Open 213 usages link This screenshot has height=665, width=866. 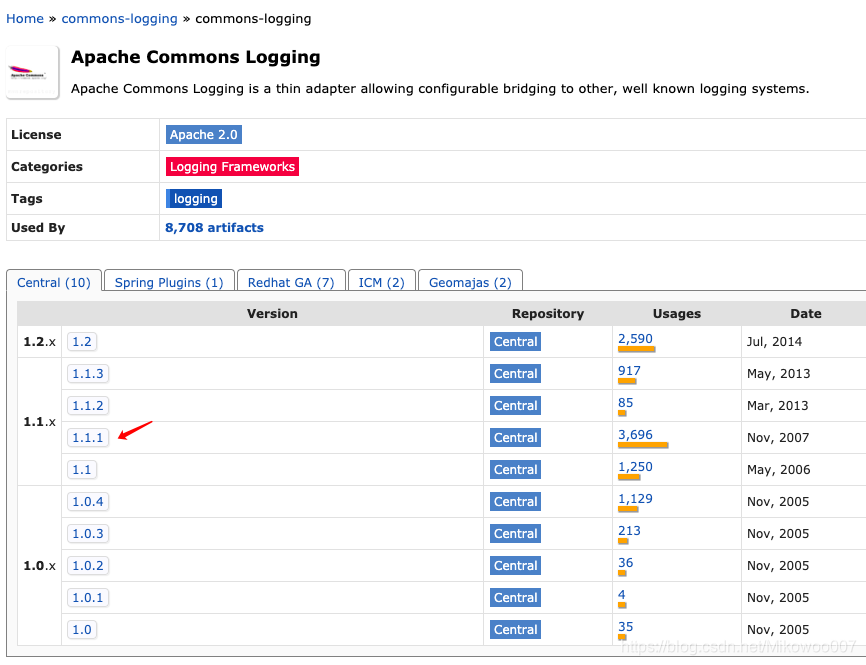coord(629,531)
